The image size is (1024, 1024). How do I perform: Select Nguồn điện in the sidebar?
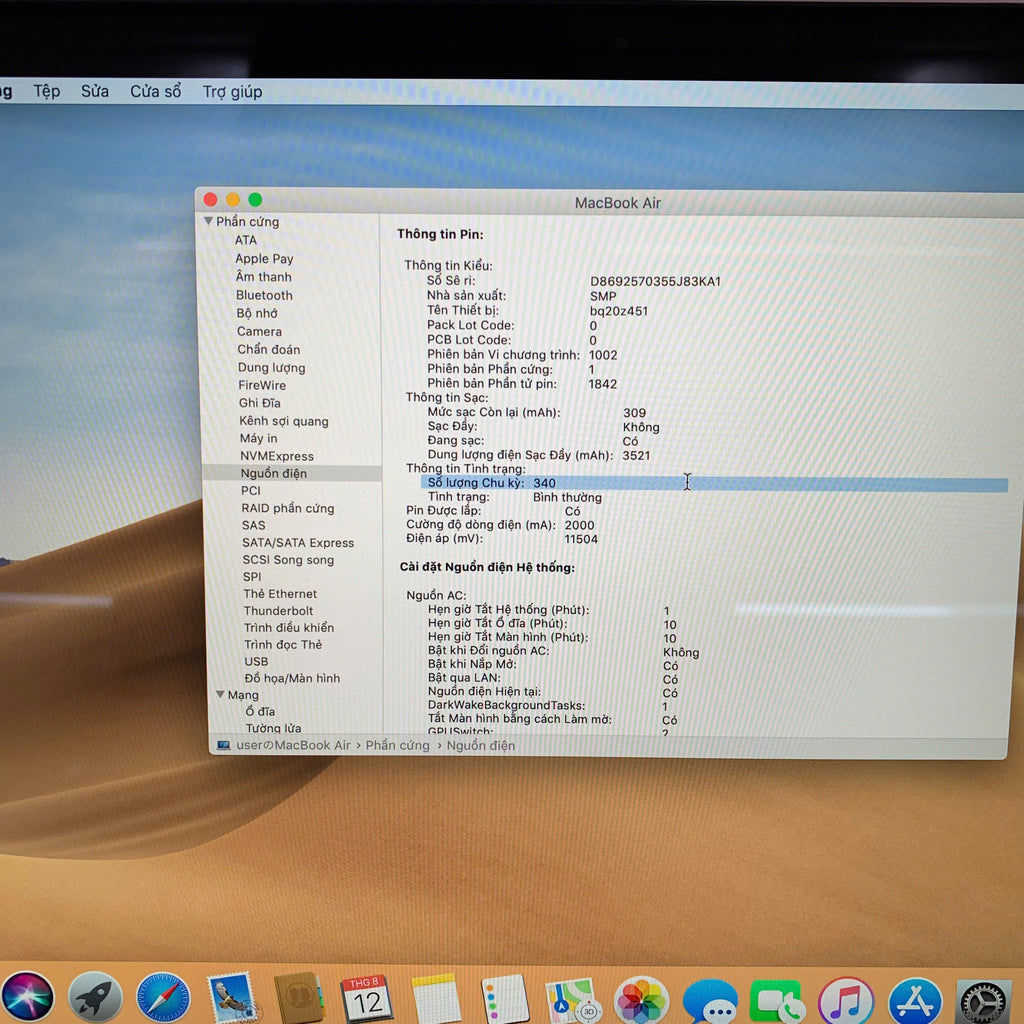tap(292, 473)
